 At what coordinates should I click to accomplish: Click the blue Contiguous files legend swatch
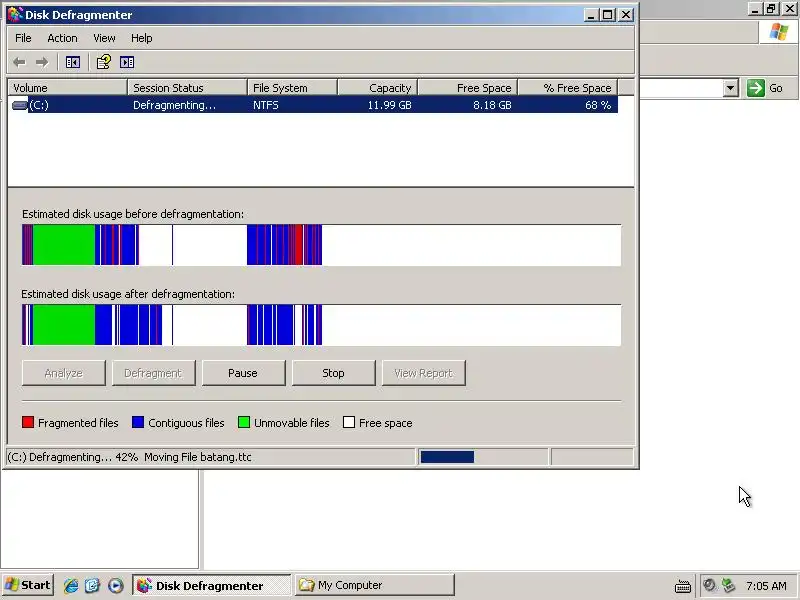coord(138,422)
